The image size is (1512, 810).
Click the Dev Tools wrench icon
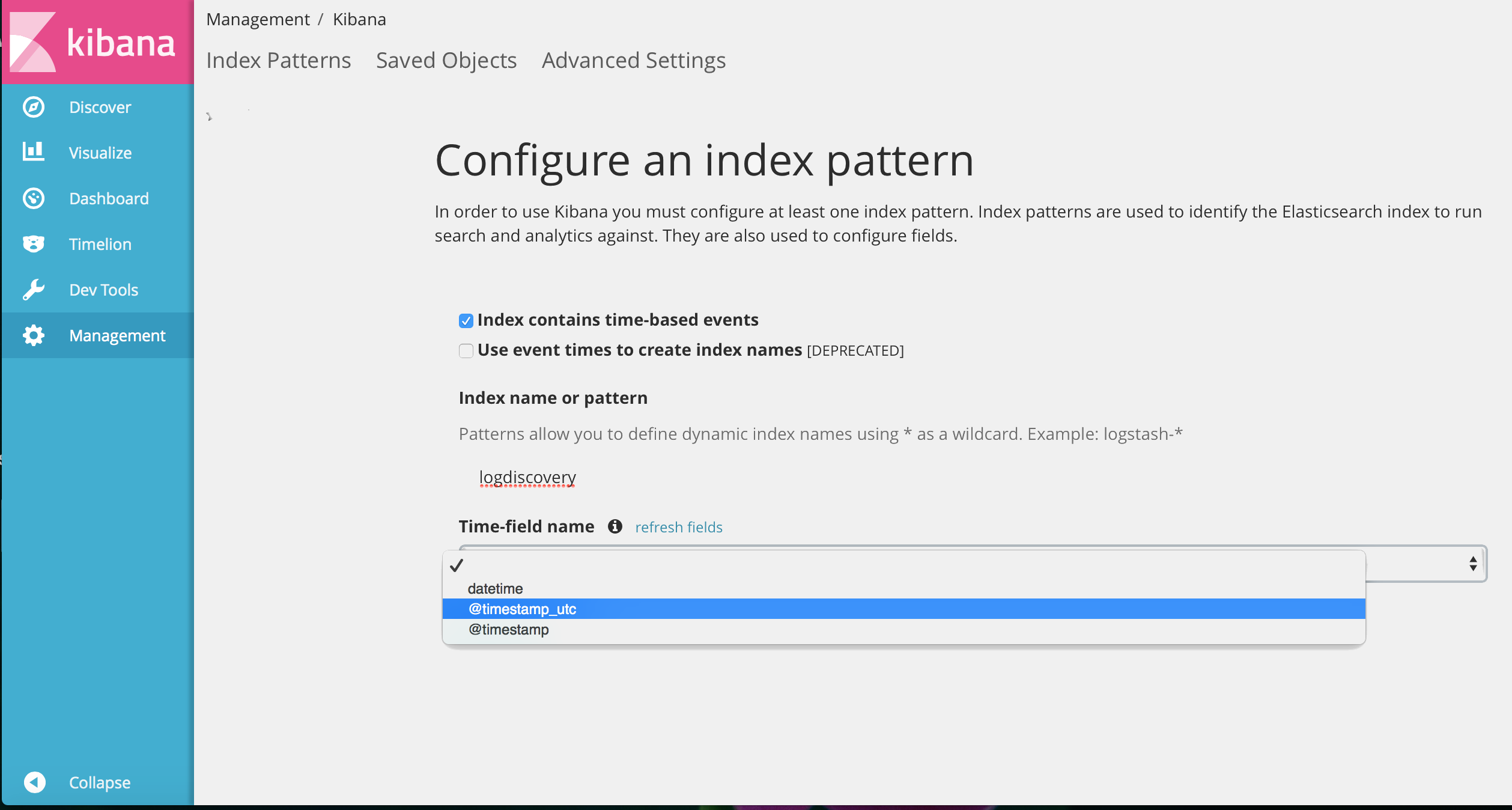(34, 290)
